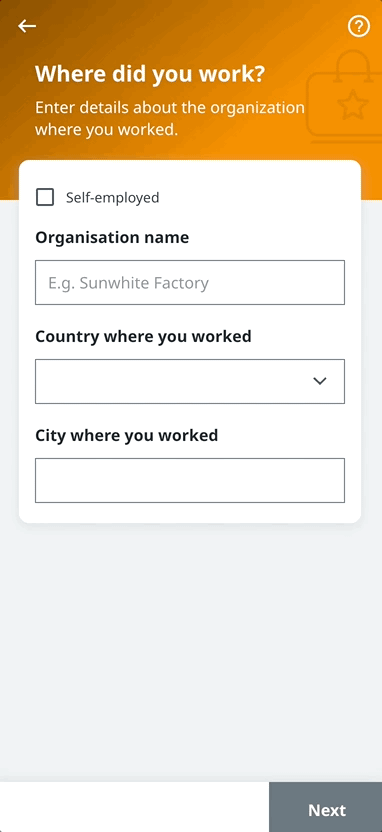Focus the Organisation name text field
The image size is (382, 832).
pyautogui.click(x=190, y=282)
